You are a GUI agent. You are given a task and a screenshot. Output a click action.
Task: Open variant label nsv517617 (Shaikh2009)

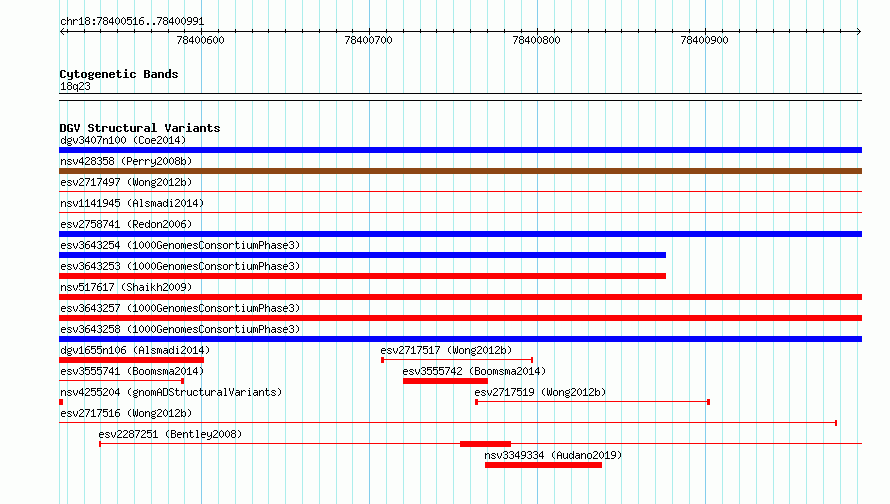pos(126,287)
